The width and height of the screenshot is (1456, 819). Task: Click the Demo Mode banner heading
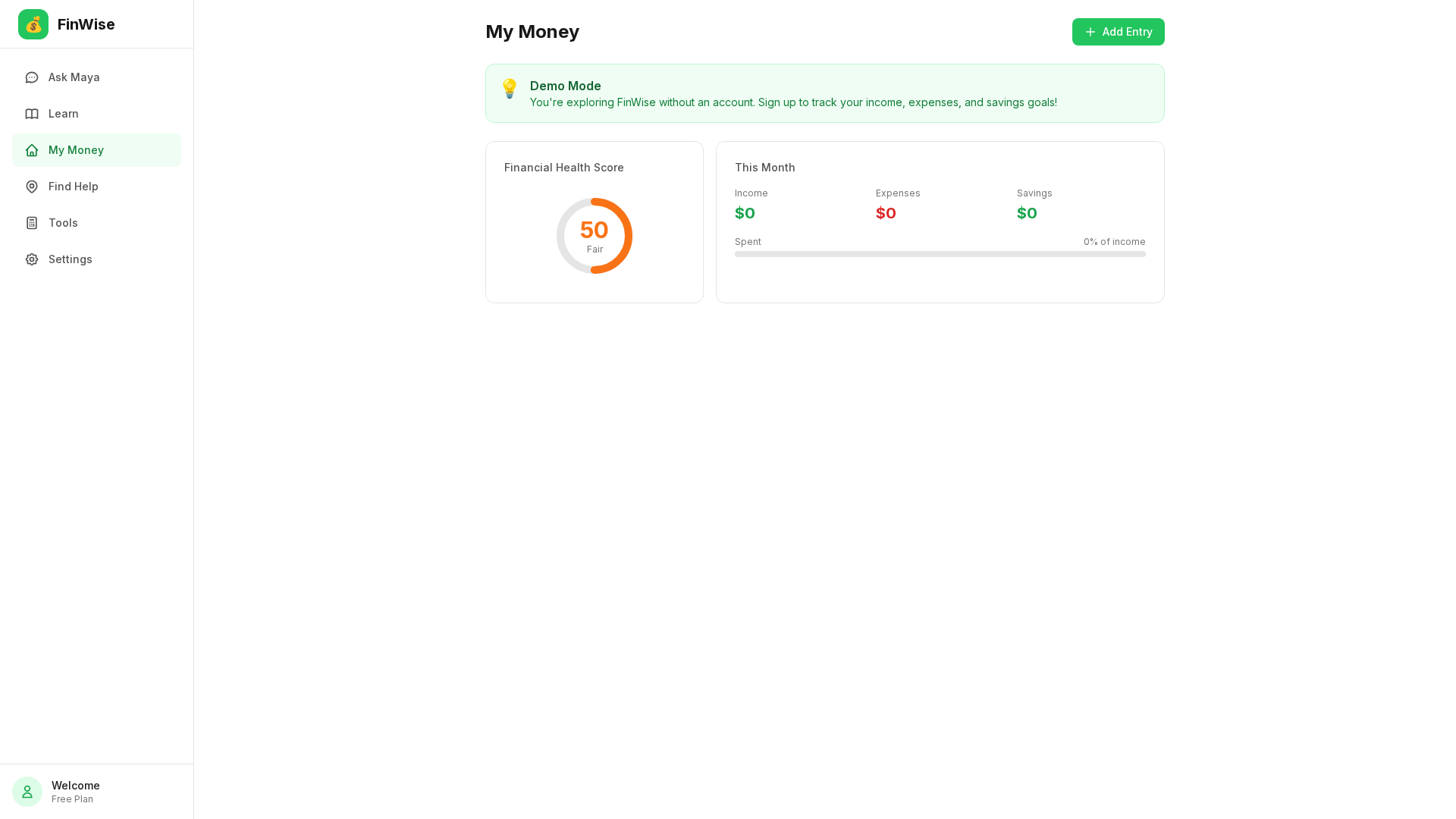[x=566, y=86]
